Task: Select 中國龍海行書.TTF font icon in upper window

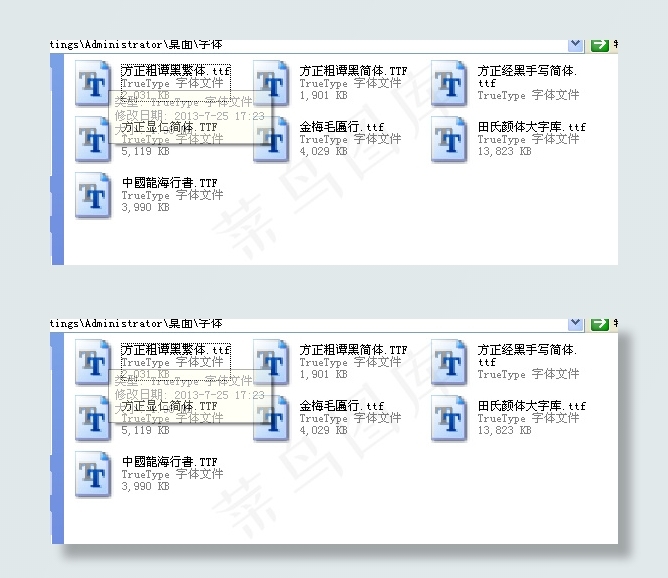Action: (93, 195)
